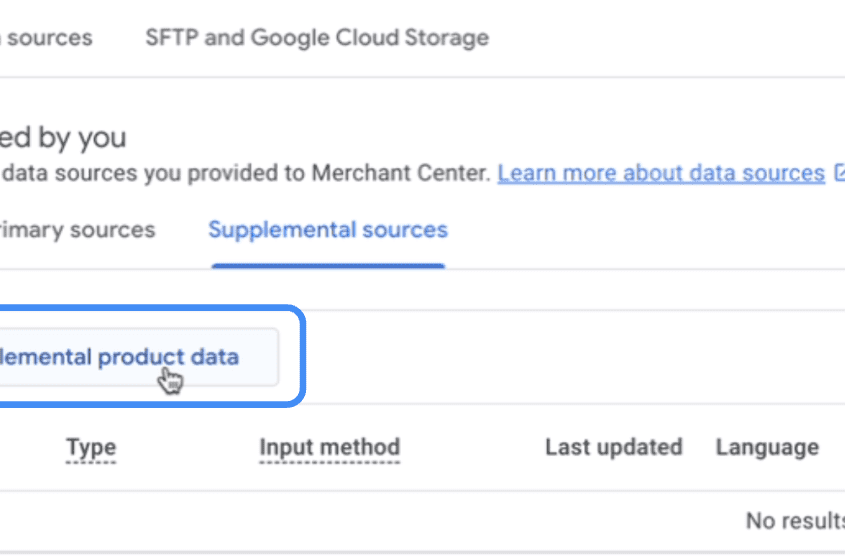This screenshot has height=556, width=845.
Task: Click the Last updated column header
Action: tap(614, 447)
